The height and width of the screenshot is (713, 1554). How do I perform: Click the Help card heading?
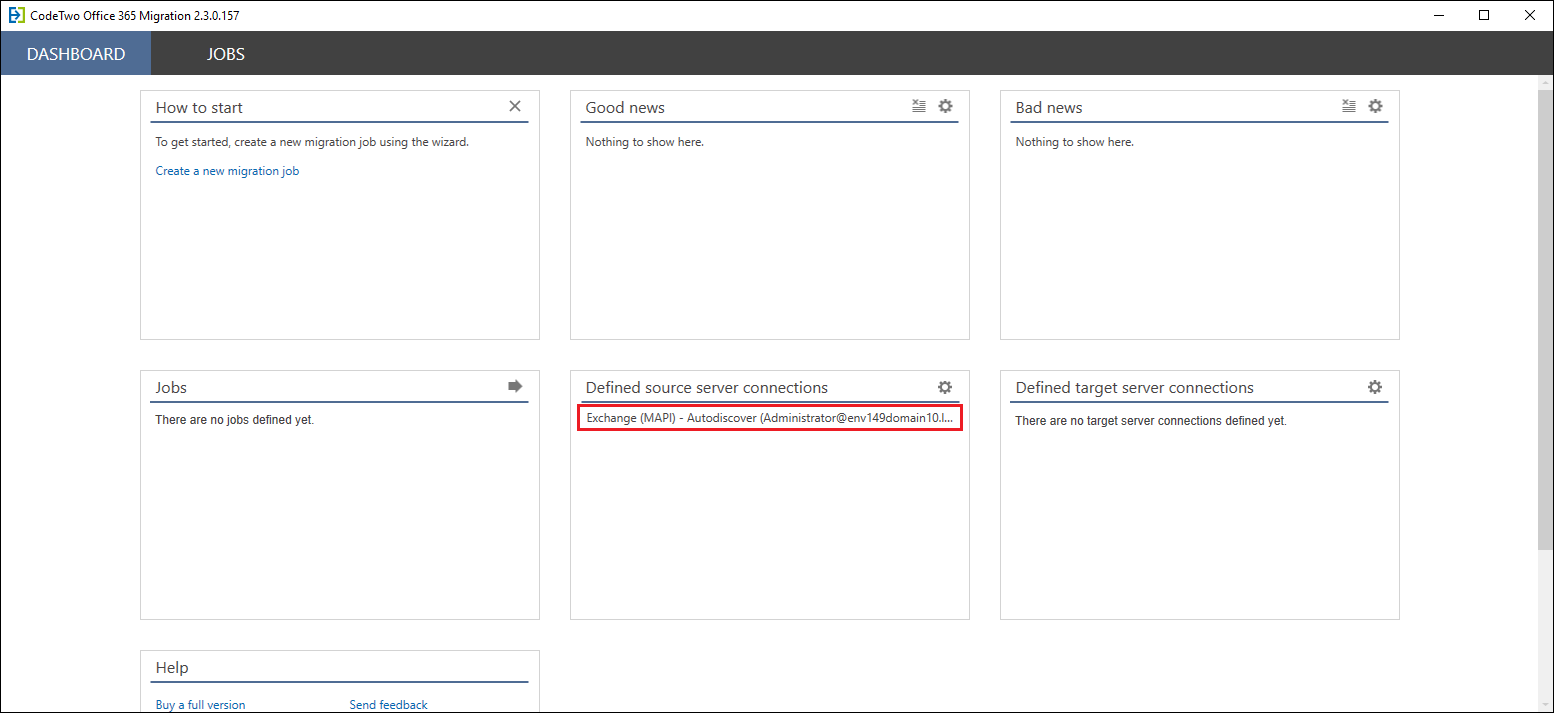pos(172,667)
